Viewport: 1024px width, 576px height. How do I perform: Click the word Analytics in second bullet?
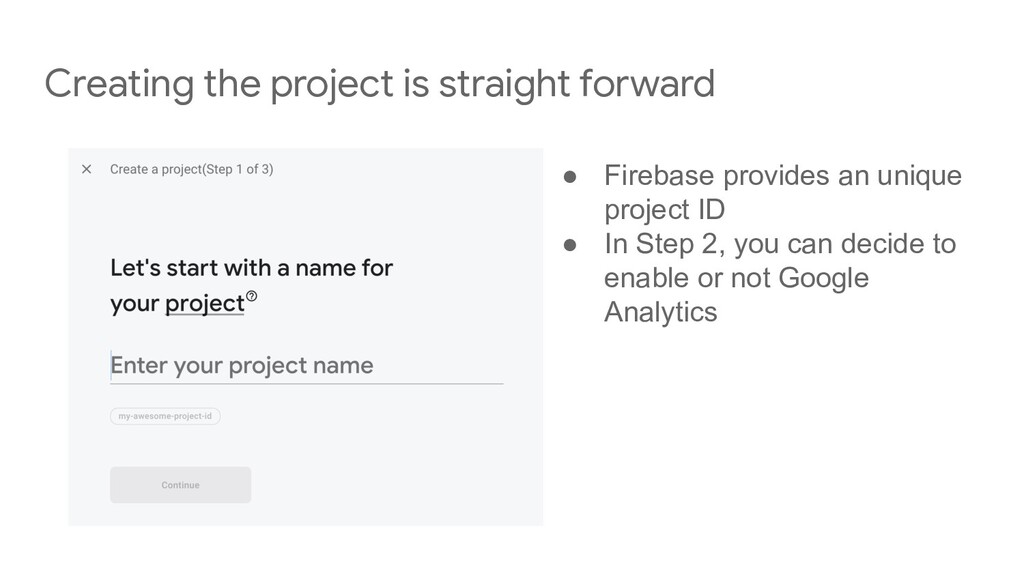[x=660, y=312]
